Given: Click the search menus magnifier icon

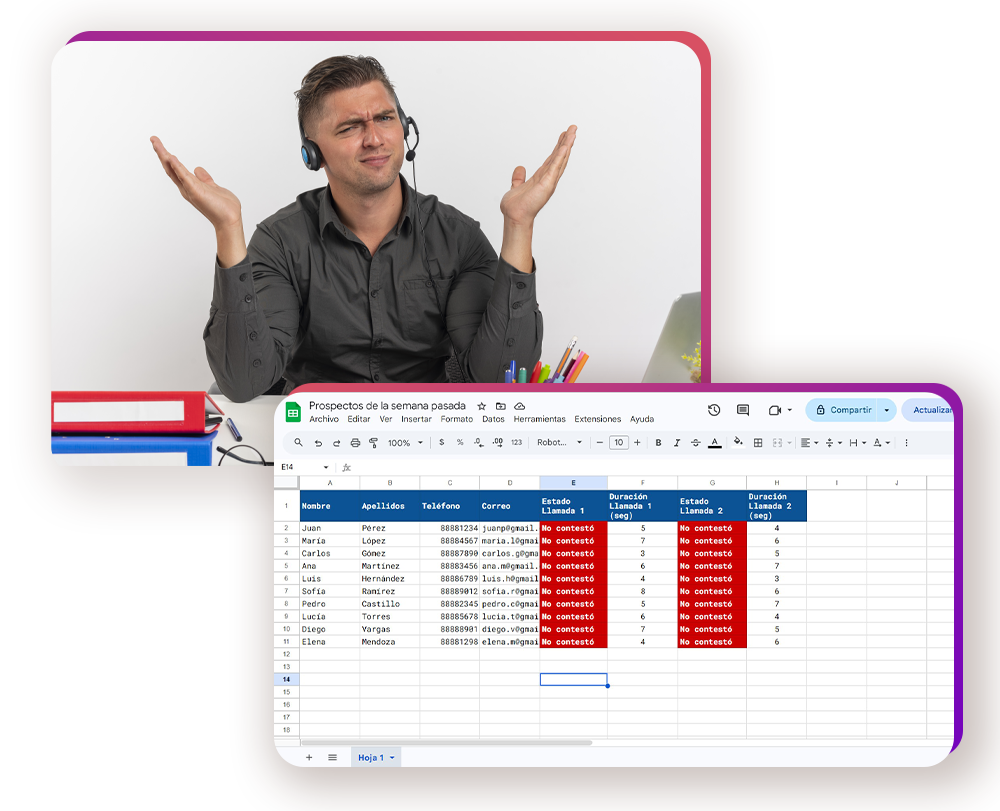Looking at the screenshot, I should 298,443.
